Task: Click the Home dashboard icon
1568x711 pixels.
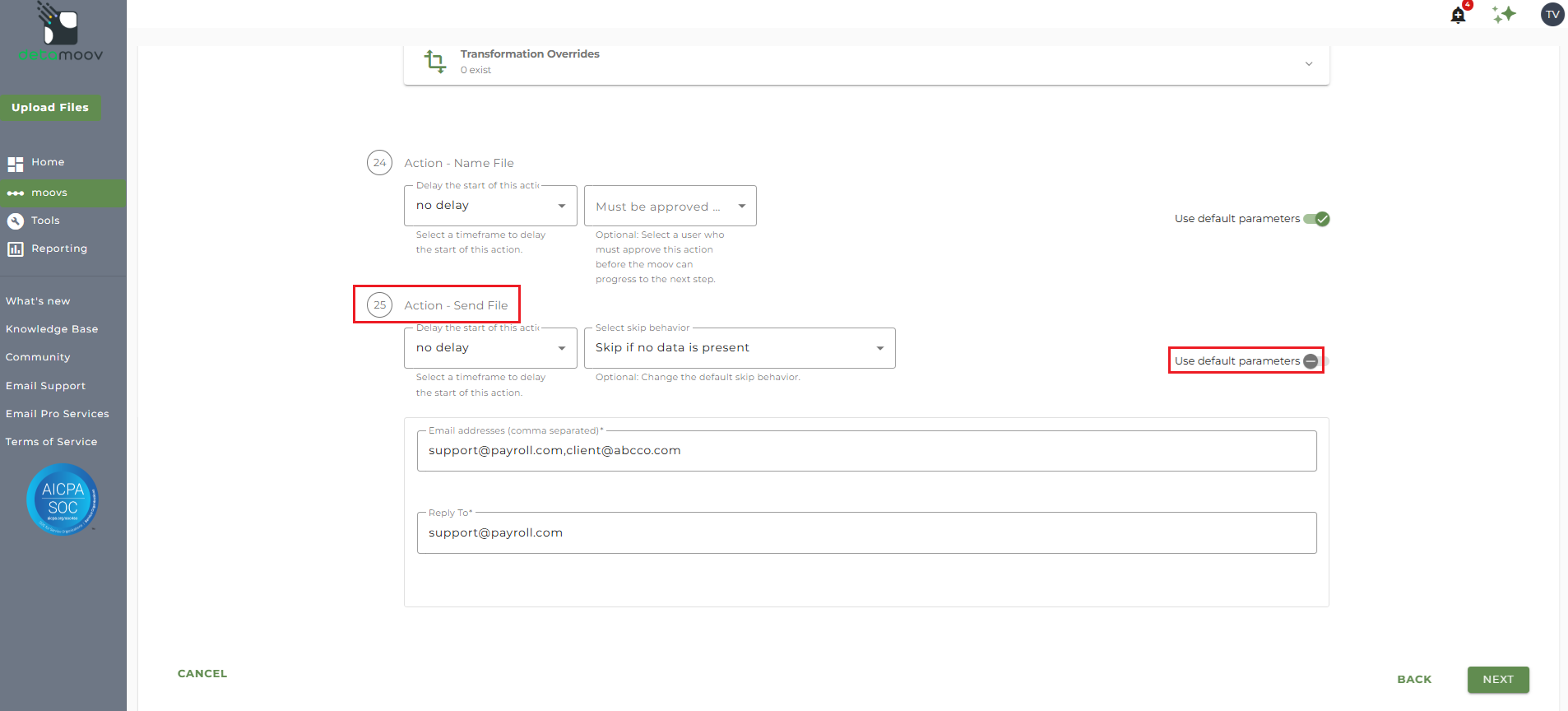Action: pyautogui.click(x=16, y=164)
